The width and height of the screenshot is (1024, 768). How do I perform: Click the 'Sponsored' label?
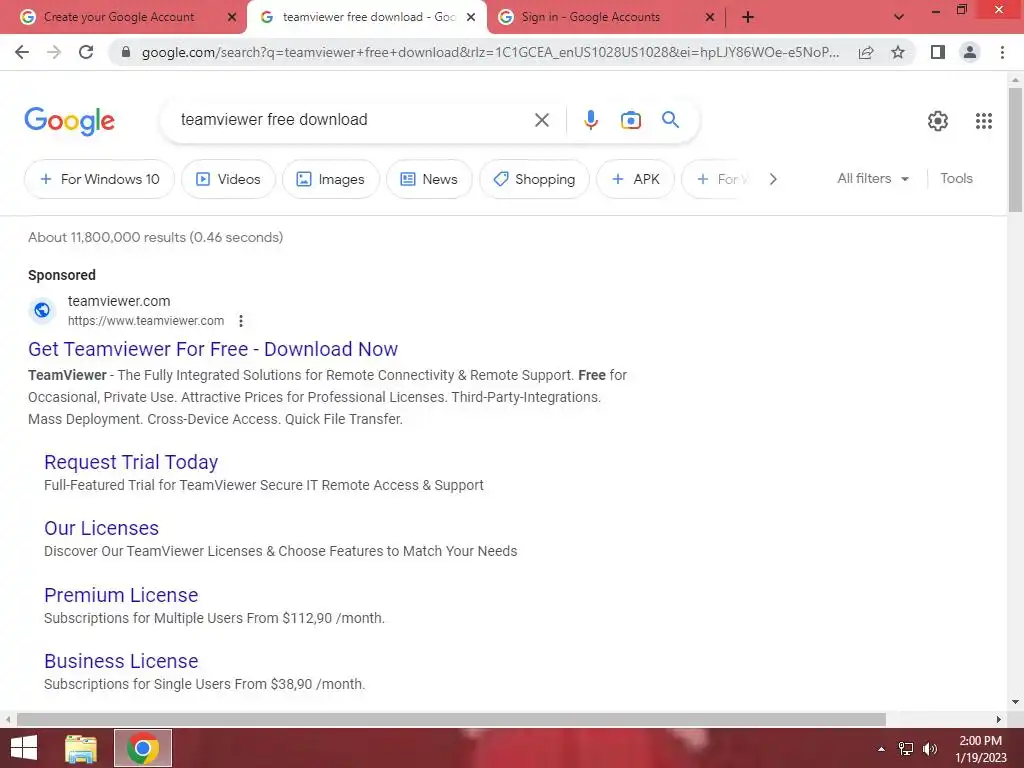coord(62,275)
